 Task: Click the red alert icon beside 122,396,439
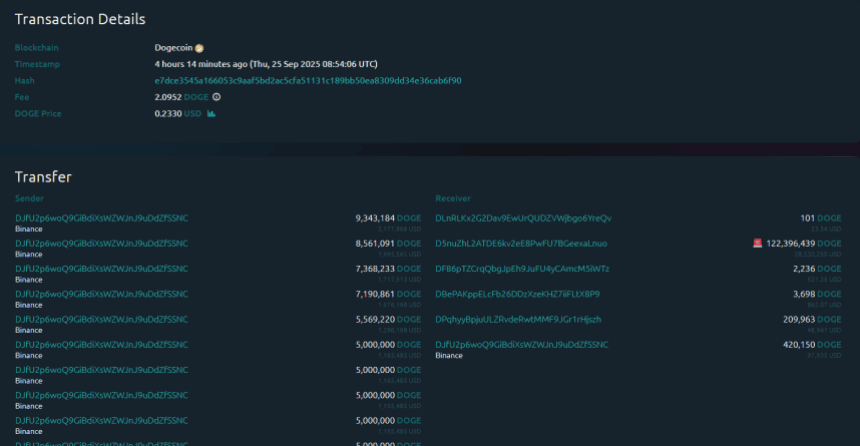[x=757, y=243]
